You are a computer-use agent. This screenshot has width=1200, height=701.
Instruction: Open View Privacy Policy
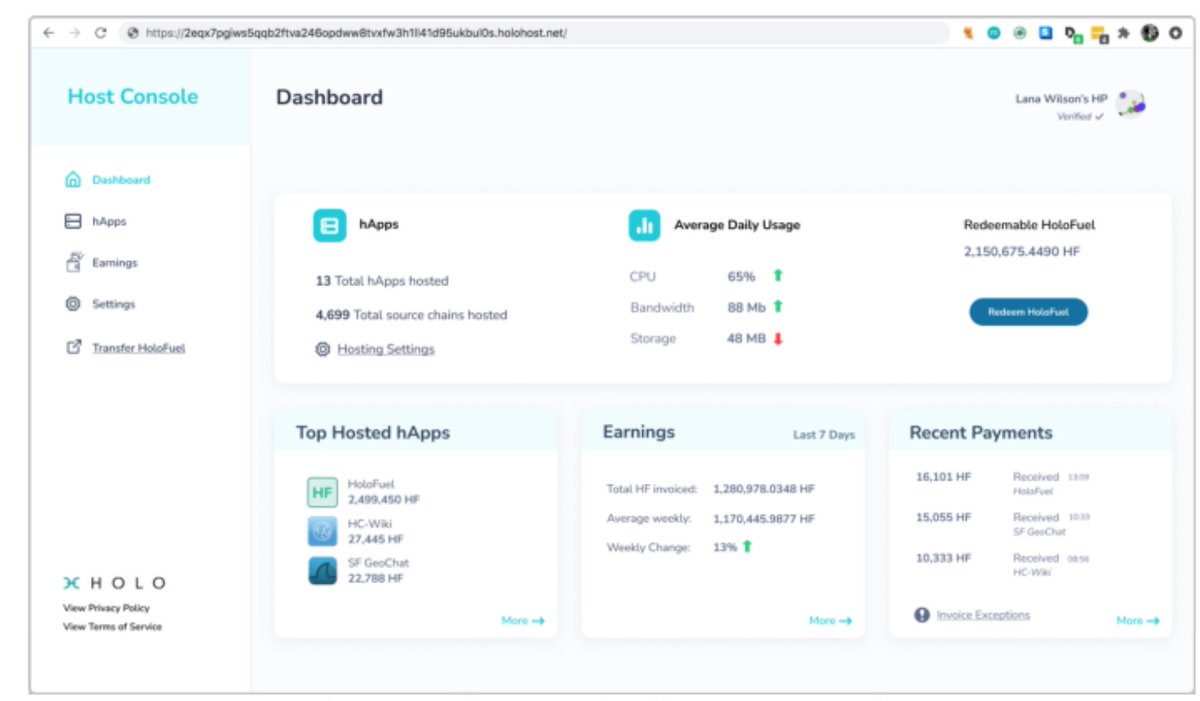point(106,608)
